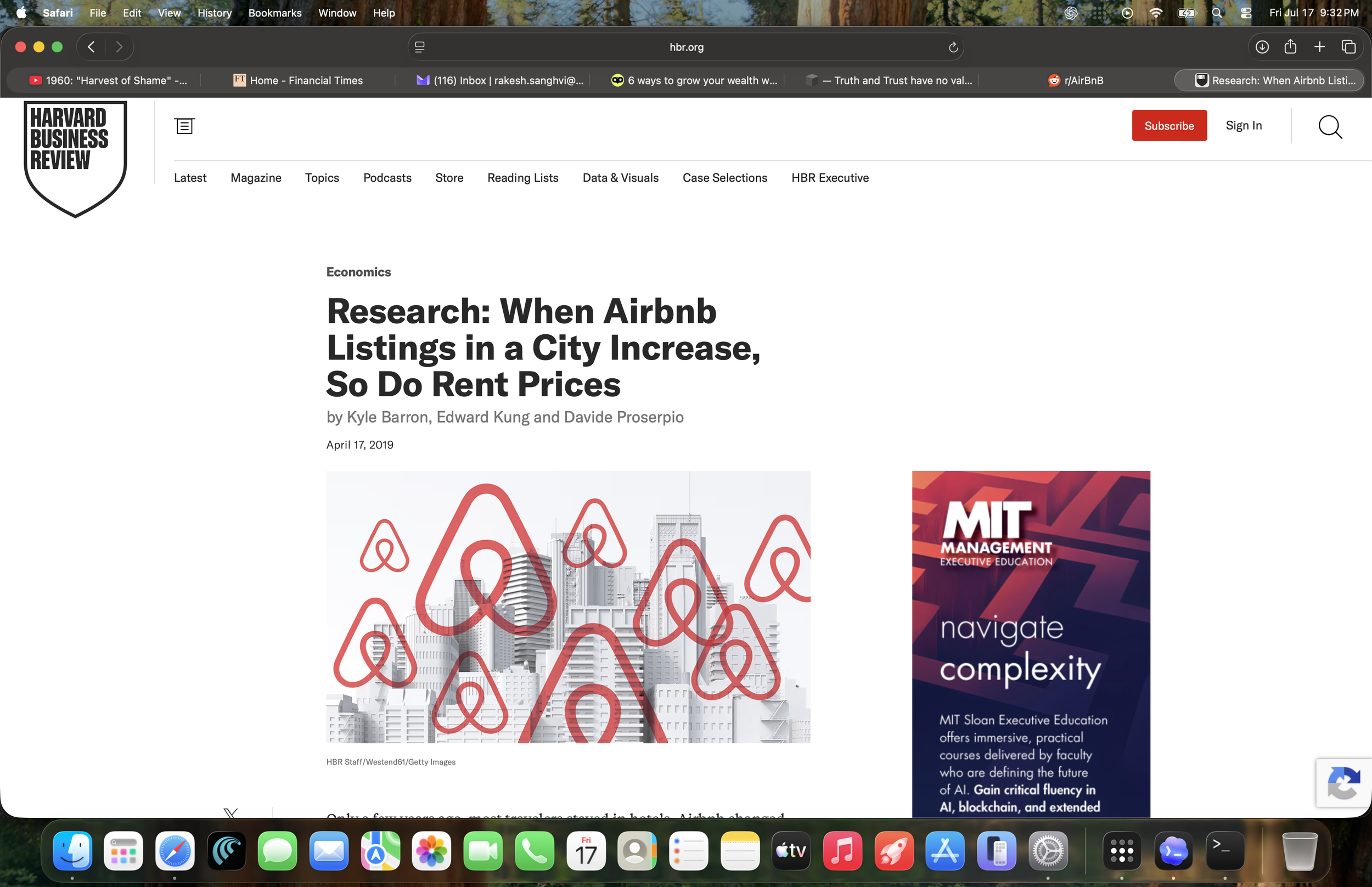1372x887 pixels.
Task: Open the Latest navigation link
Action: point(190,178)
